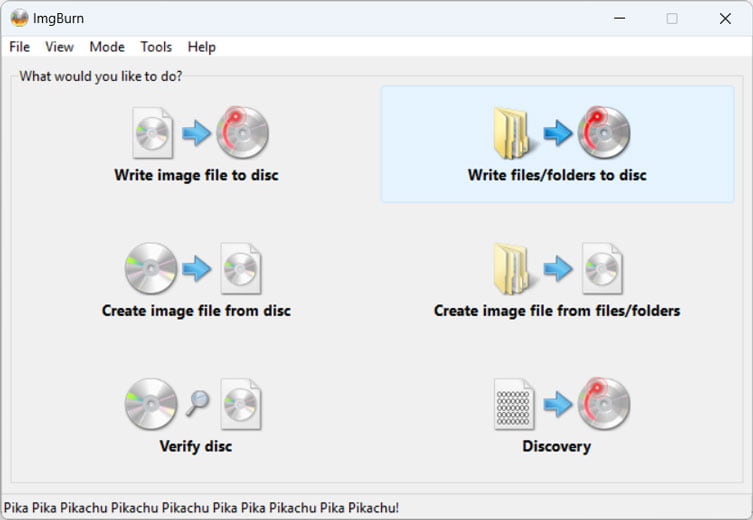This screenshot has height=520, width=753.
Task: Open the Tools menu
Action: pos(156,47)
